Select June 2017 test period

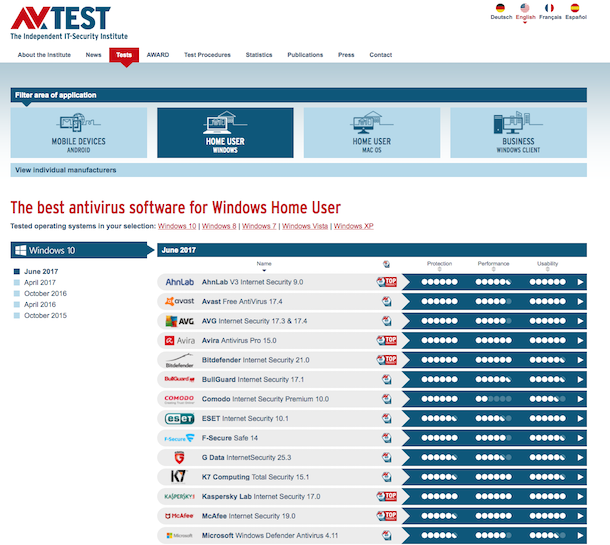[x=41, y=272]
